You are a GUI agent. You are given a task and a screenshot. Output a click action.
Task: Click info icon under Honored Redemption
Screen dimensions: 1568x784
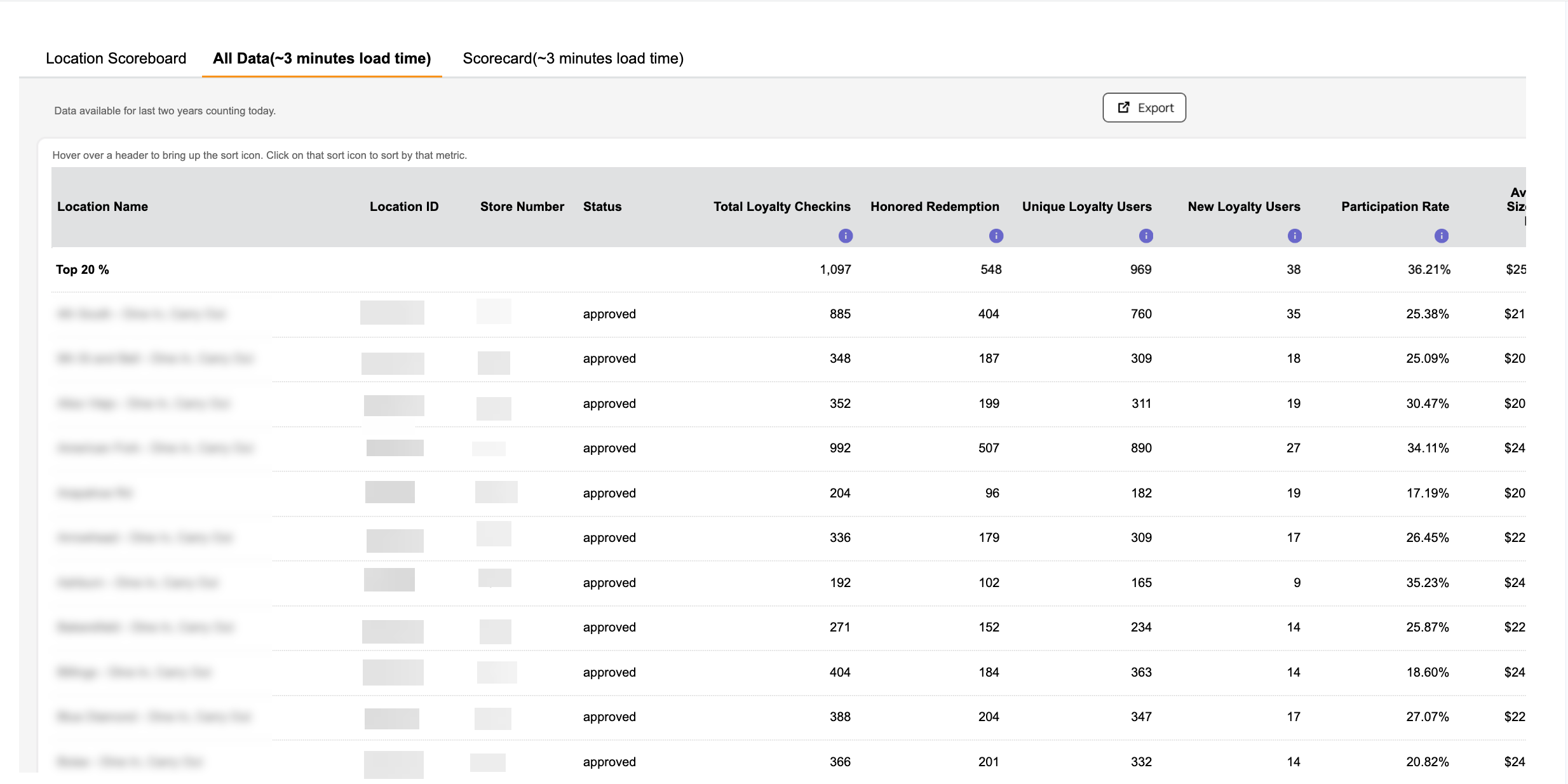(x=996, y=236)
